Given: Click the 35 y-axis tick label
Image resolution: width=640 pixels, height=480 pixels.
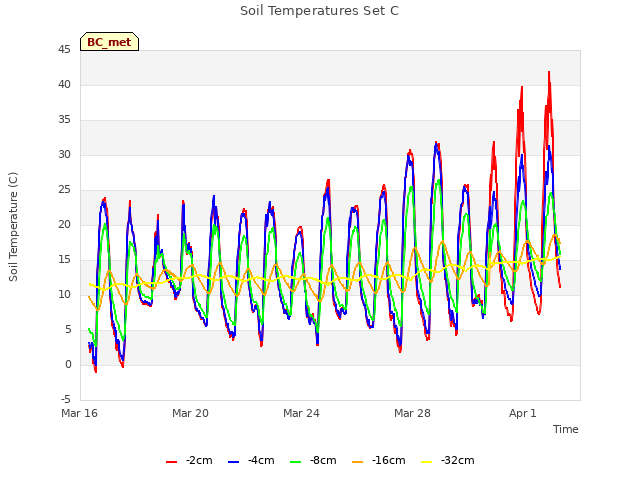Looking at the screenshot, I should (64, 120).
